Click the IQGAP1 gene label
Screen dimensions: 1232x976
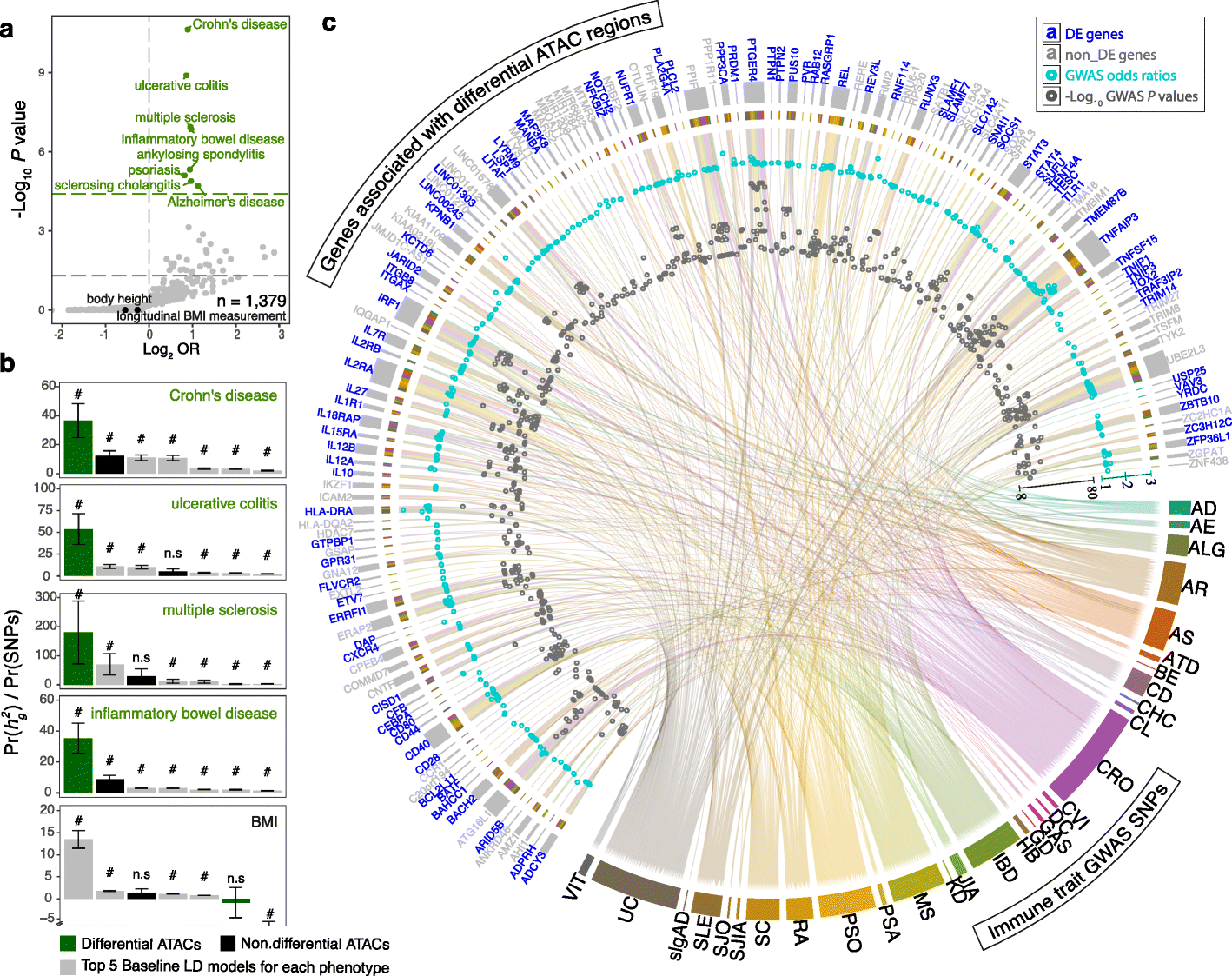click(x=373, y=316)
